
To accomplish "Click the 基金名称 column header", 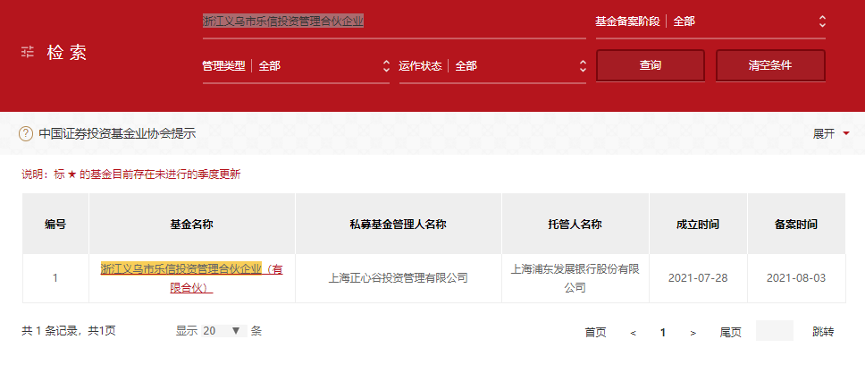I will 192,224.
